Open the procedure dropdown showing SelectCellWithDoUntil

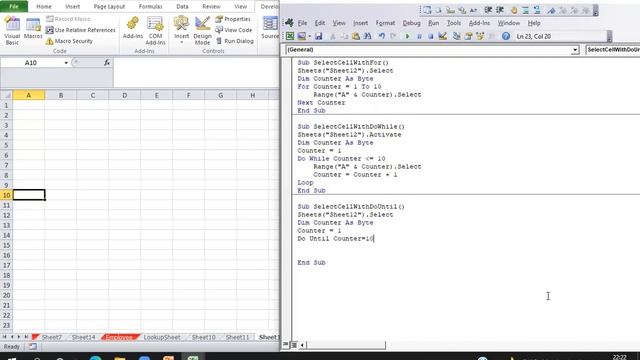[x=613, y=50]
